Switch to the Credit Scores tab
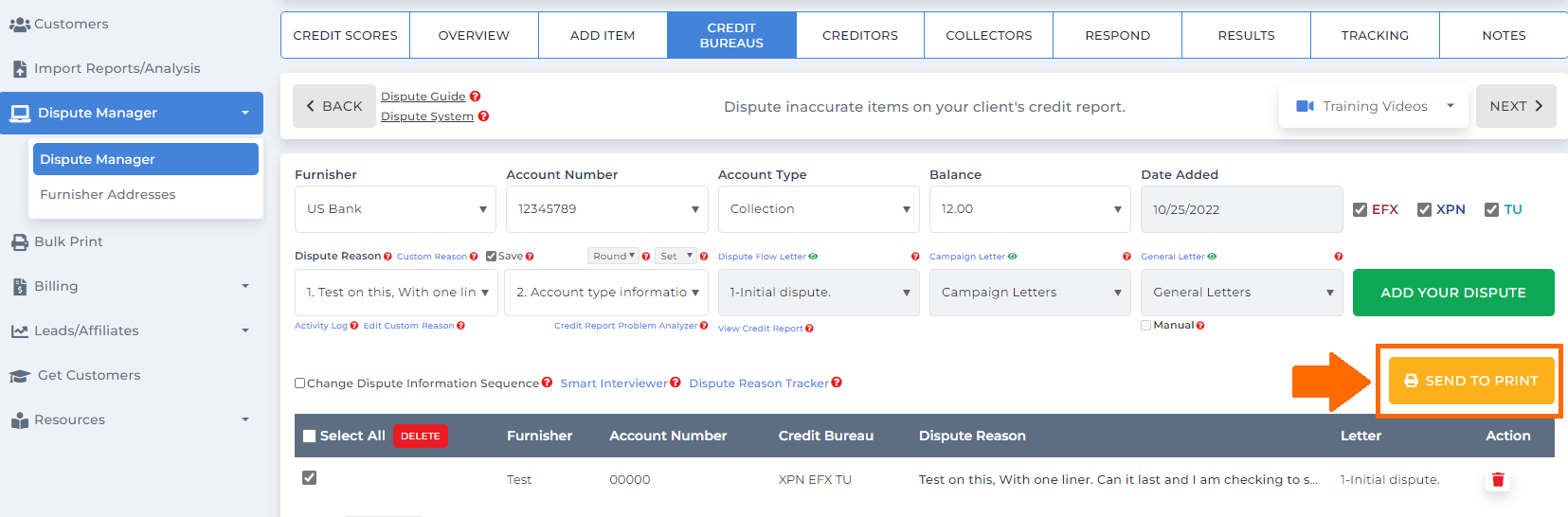This screenshot has height=517, width=1568. (x=346, y=35)
